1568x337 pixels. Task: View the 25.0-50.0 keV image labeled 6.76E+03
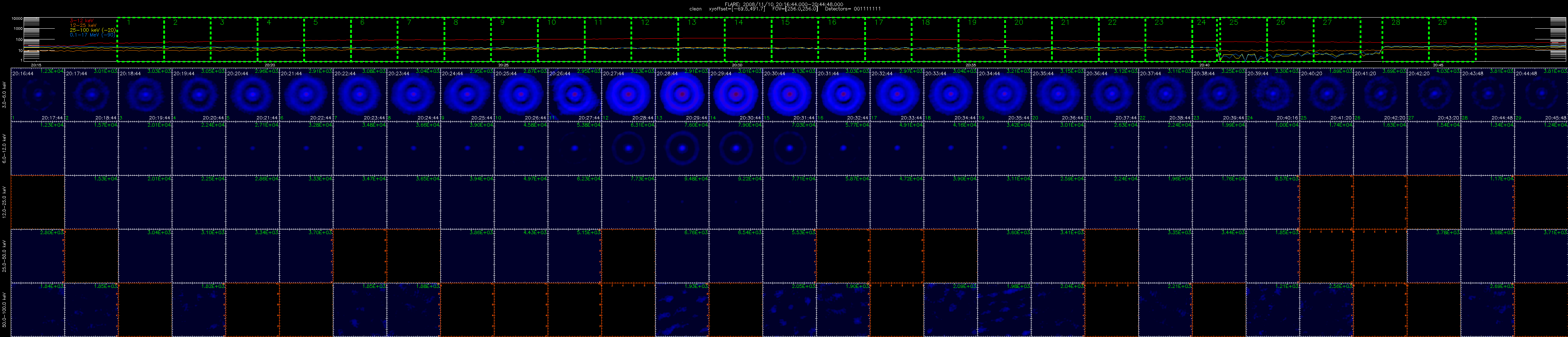click(x=682, y=255)
